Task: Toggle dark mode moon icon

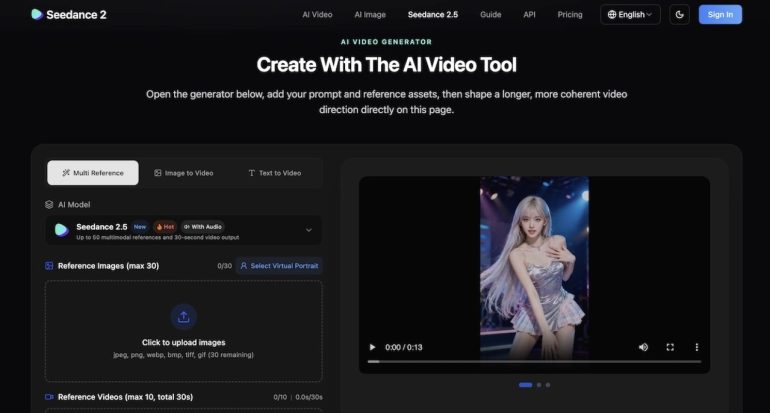Action: (680, 15)
